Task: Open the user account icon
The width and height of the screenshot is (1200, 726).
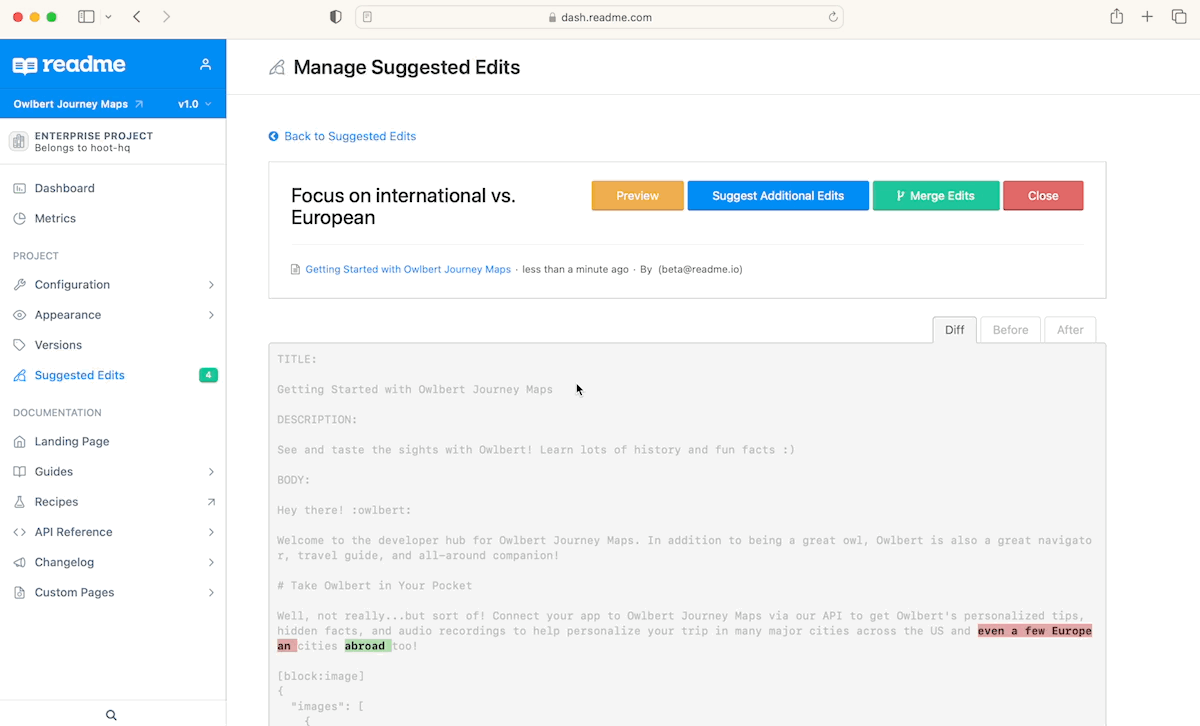Action: pyautogui.click(x=205, y=64)
